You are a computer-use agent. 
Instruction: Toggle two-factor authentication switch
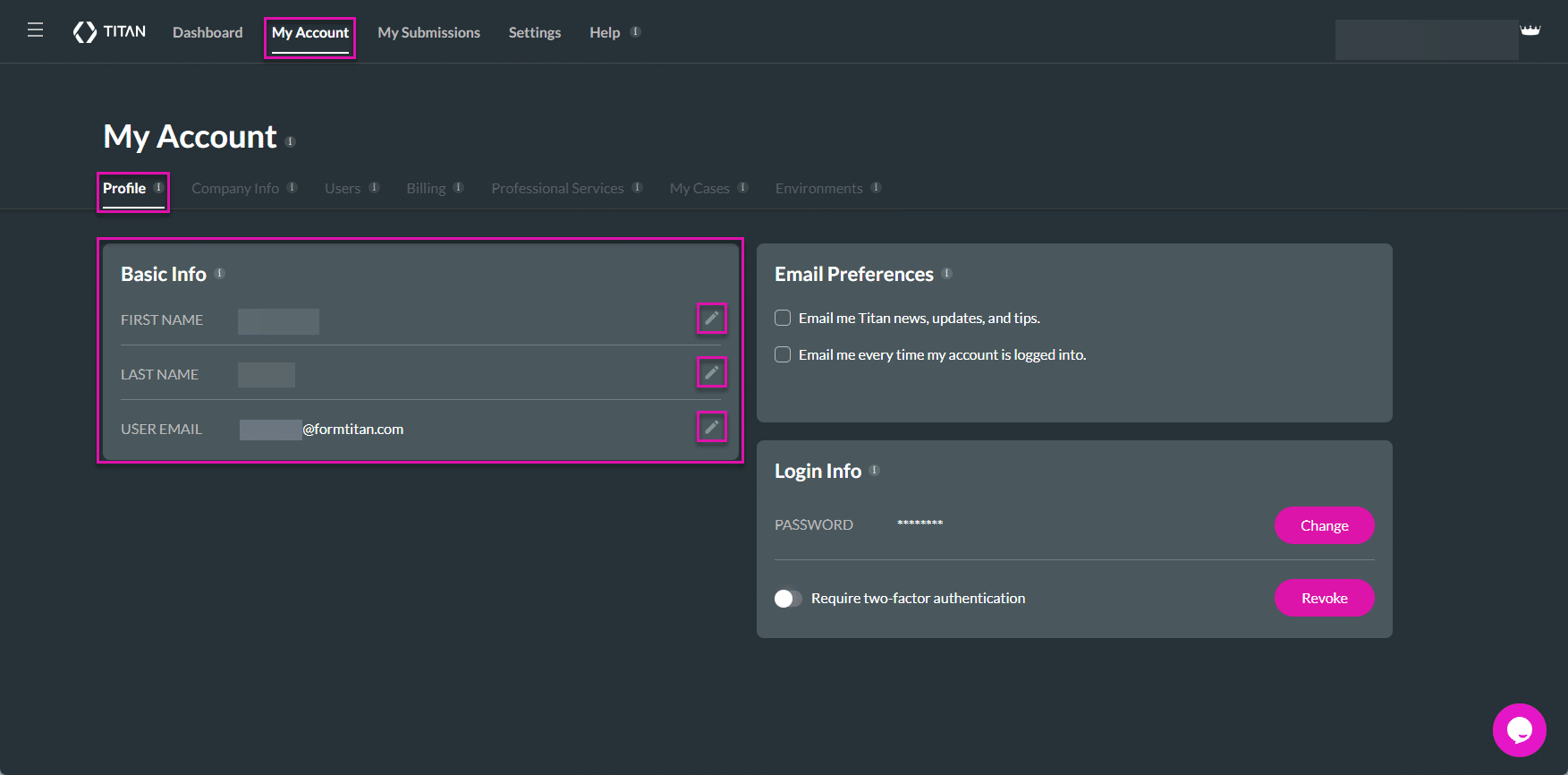(x=787, y=598)
